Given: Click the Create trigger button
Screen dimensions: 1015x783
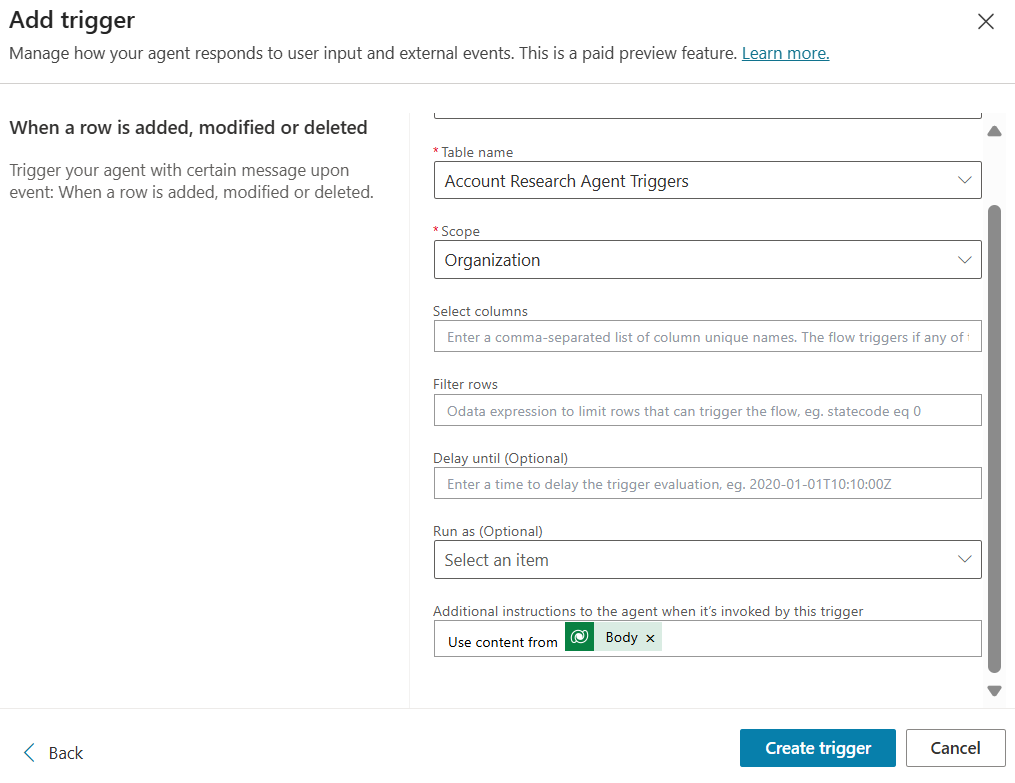Looking at the screenshot, I should tap(817, 747).
